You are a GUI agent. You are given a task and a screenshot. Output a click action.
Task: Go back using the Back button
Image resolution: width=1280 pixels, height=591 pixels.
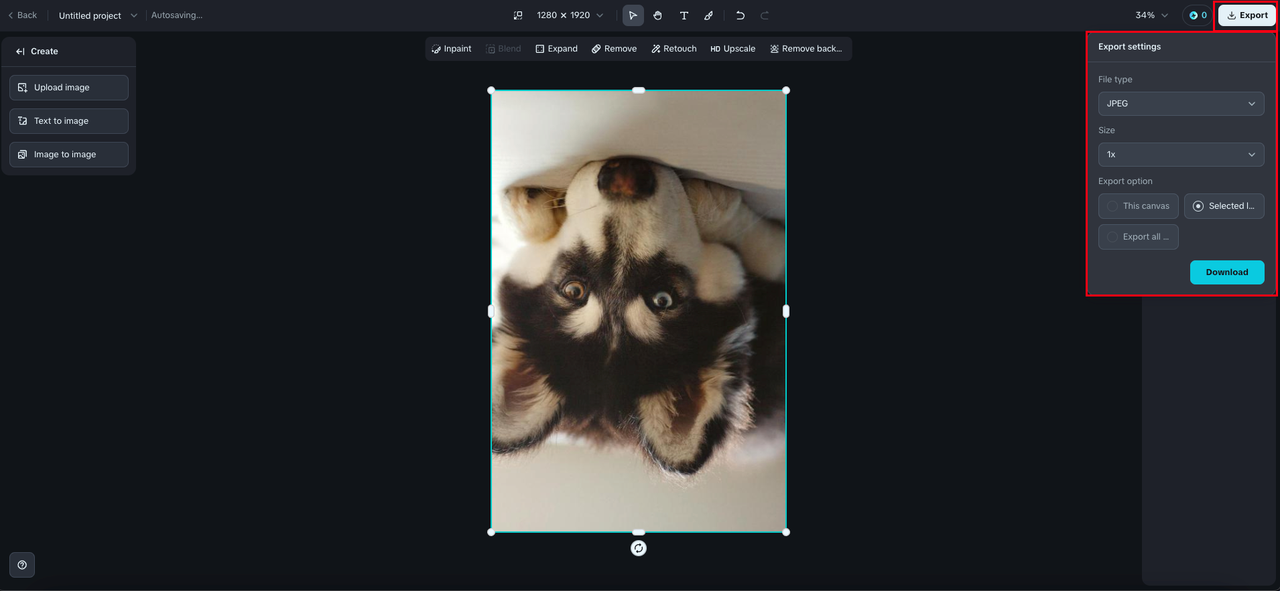pyautogui.click(x=22, y=15)
